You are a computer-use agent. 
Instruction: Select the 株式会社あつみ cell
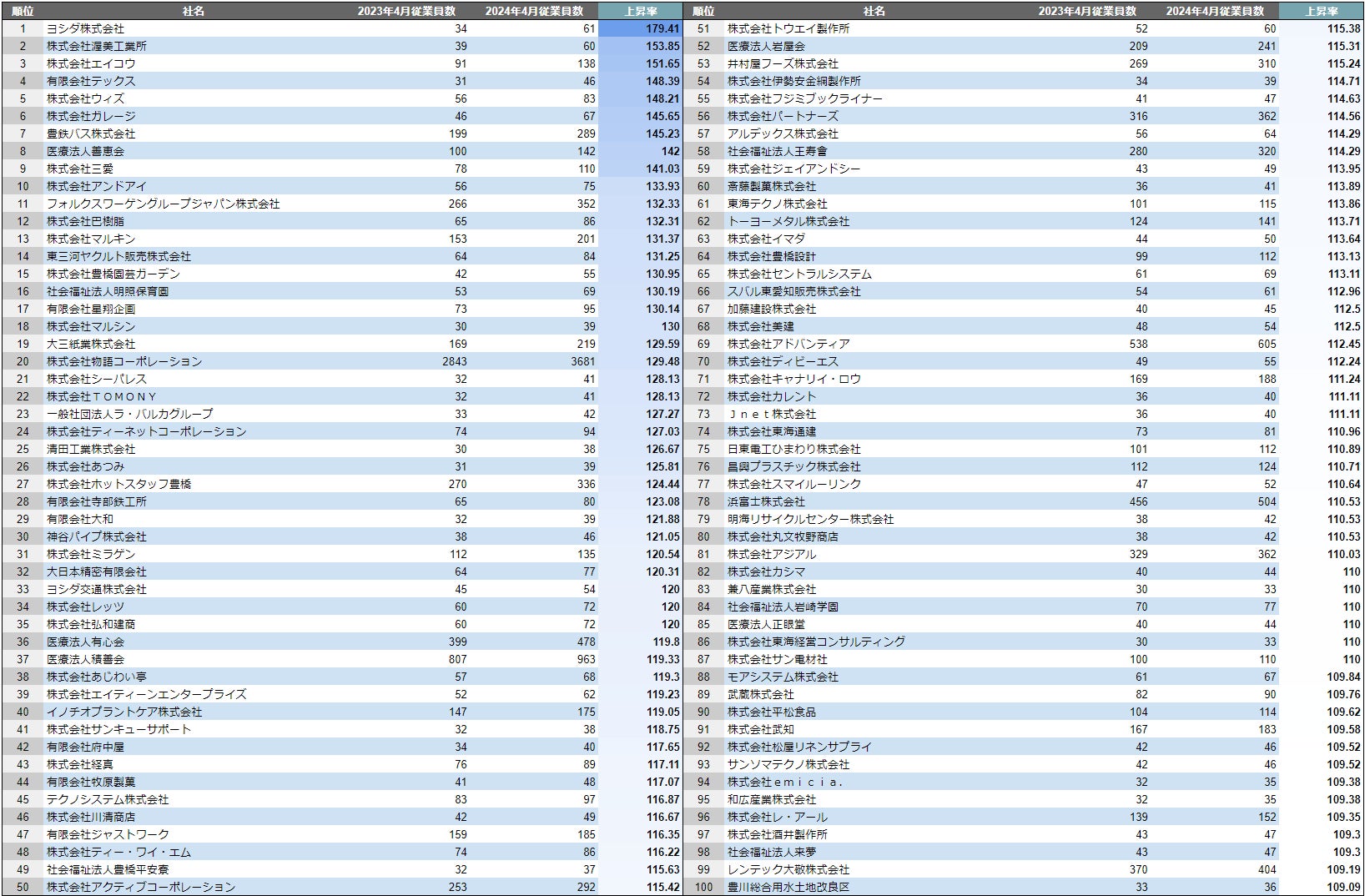tap(85, 466)
